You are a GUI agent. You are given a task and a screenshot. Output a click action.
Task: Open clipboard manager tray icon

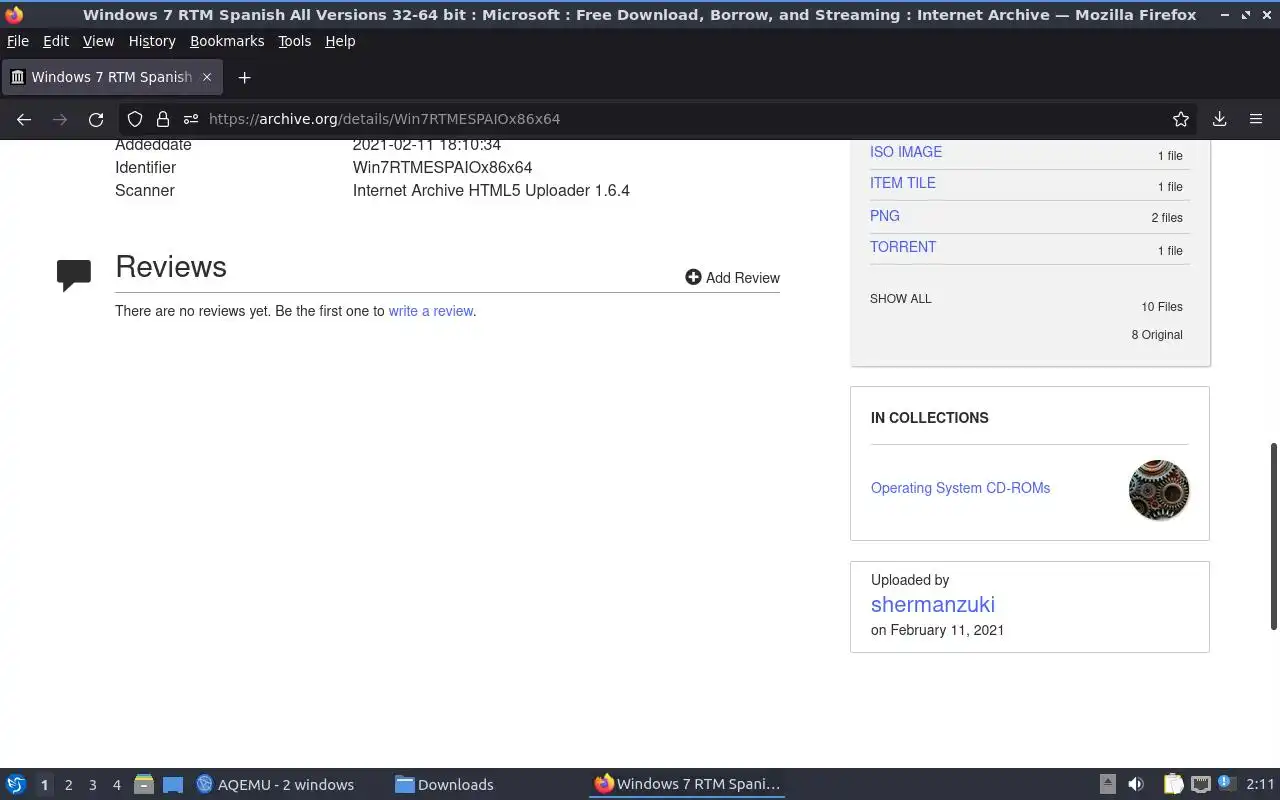pyautogui.click(x=1174, y=784)
